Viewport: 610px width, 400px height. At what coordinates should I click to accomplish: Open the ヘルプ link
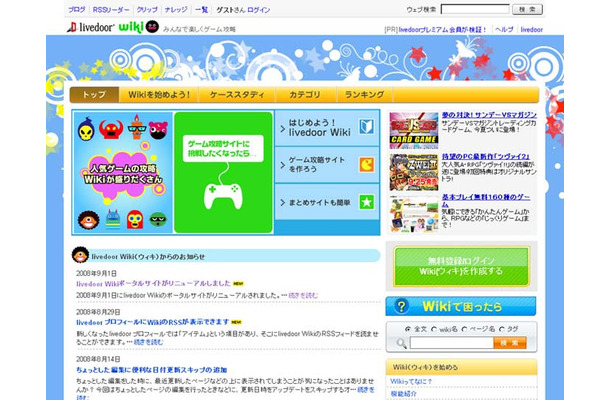pos(504,30)
